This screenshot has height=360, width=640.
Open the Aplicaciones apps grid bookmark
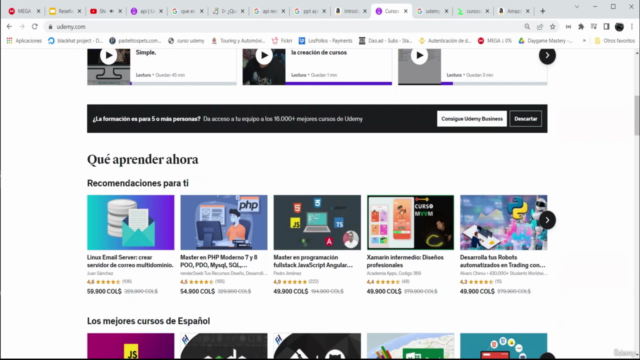(x=24, y=41)
